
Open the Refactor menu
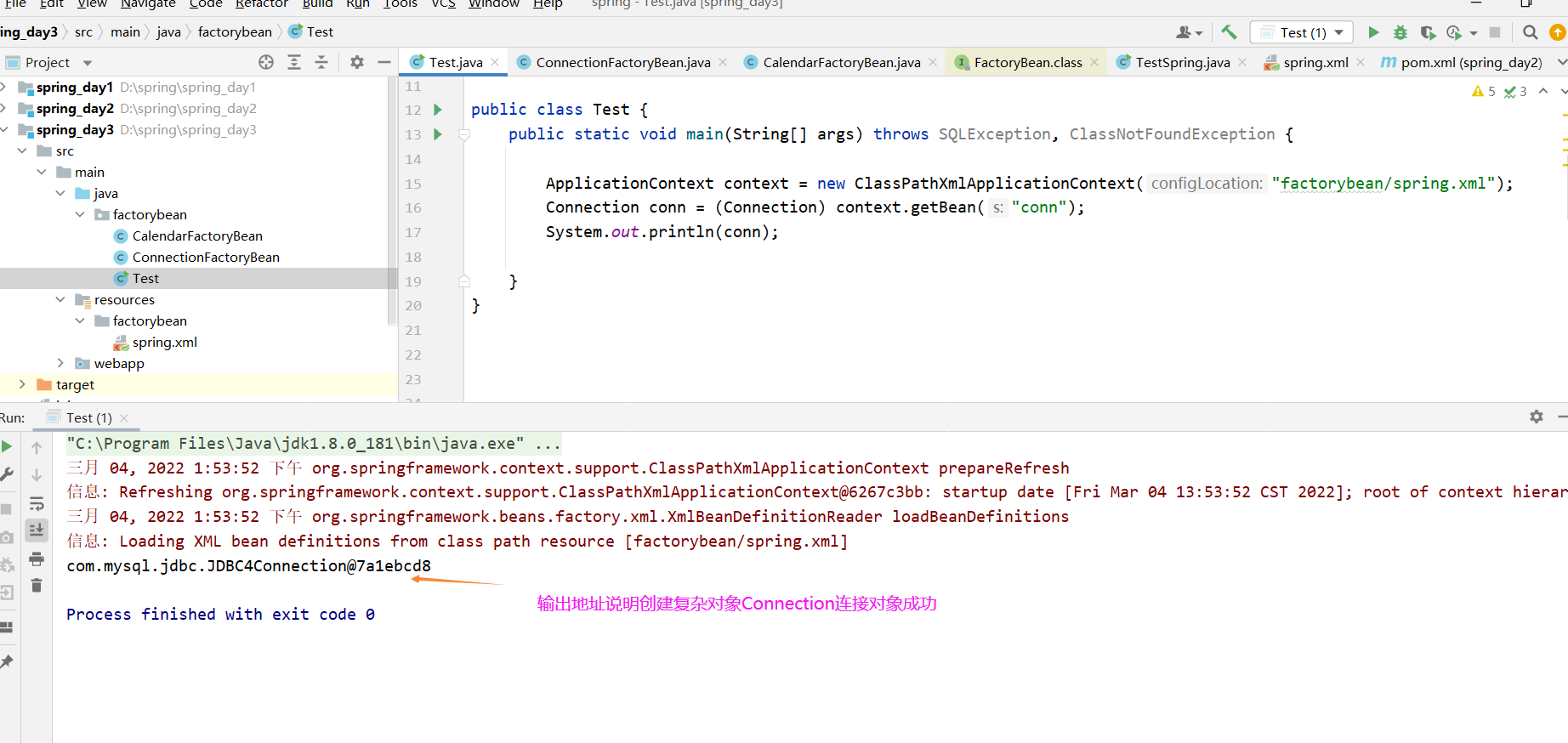tap(262, 3)
